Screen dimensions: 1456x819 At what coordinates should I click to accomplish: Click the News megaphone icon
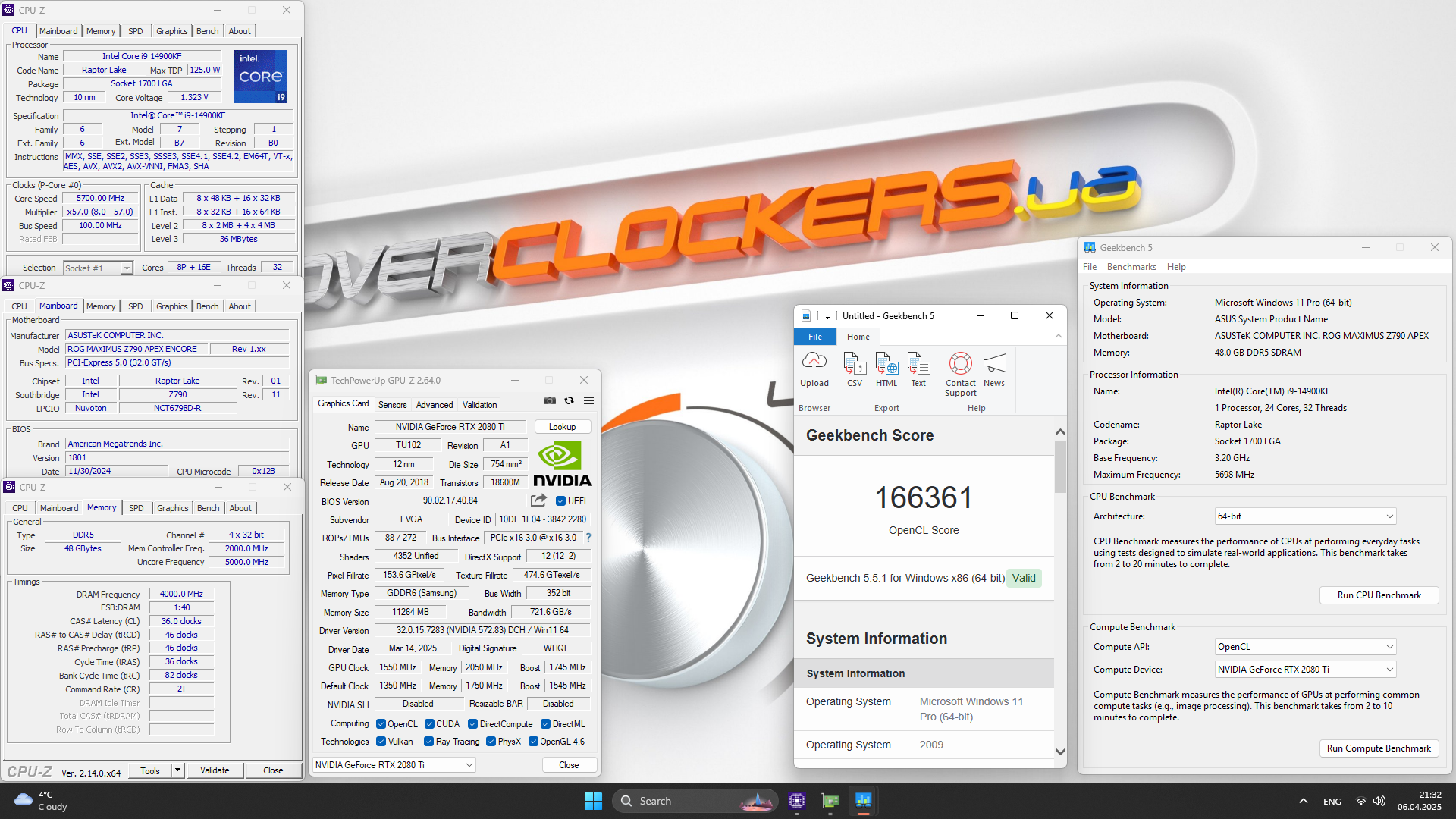coord(994,363)
